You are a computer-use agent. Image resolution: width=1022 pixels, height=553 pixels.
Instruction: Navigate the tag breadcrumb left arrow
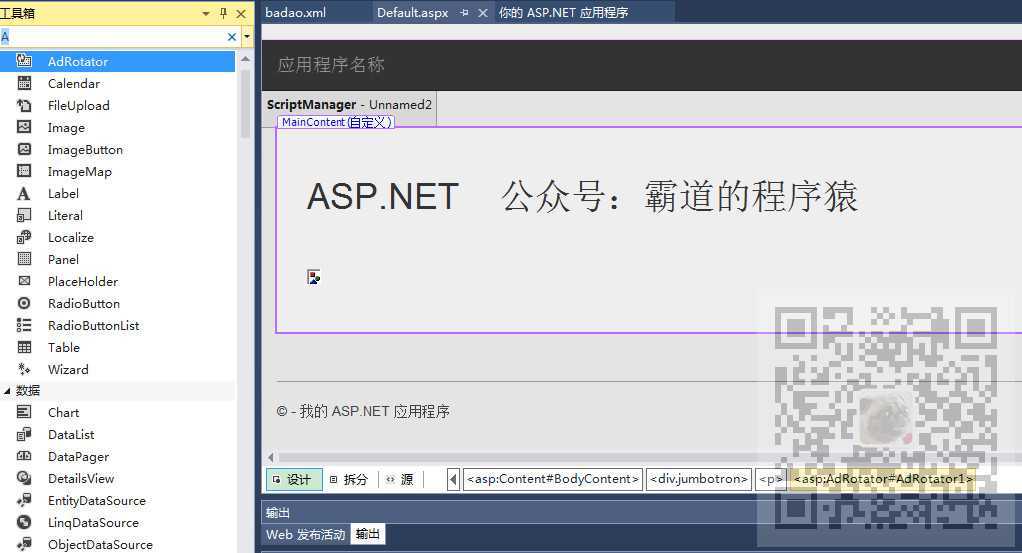click(453, 479)
